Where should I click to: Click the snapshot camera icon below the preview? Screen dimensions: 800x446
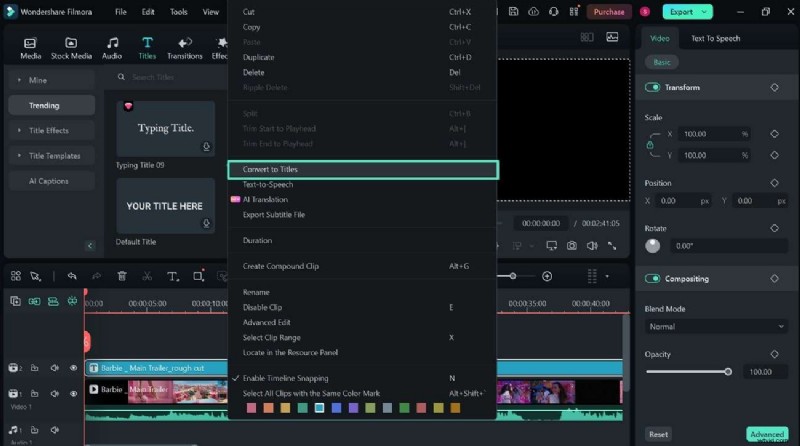(x=571, y=245)
